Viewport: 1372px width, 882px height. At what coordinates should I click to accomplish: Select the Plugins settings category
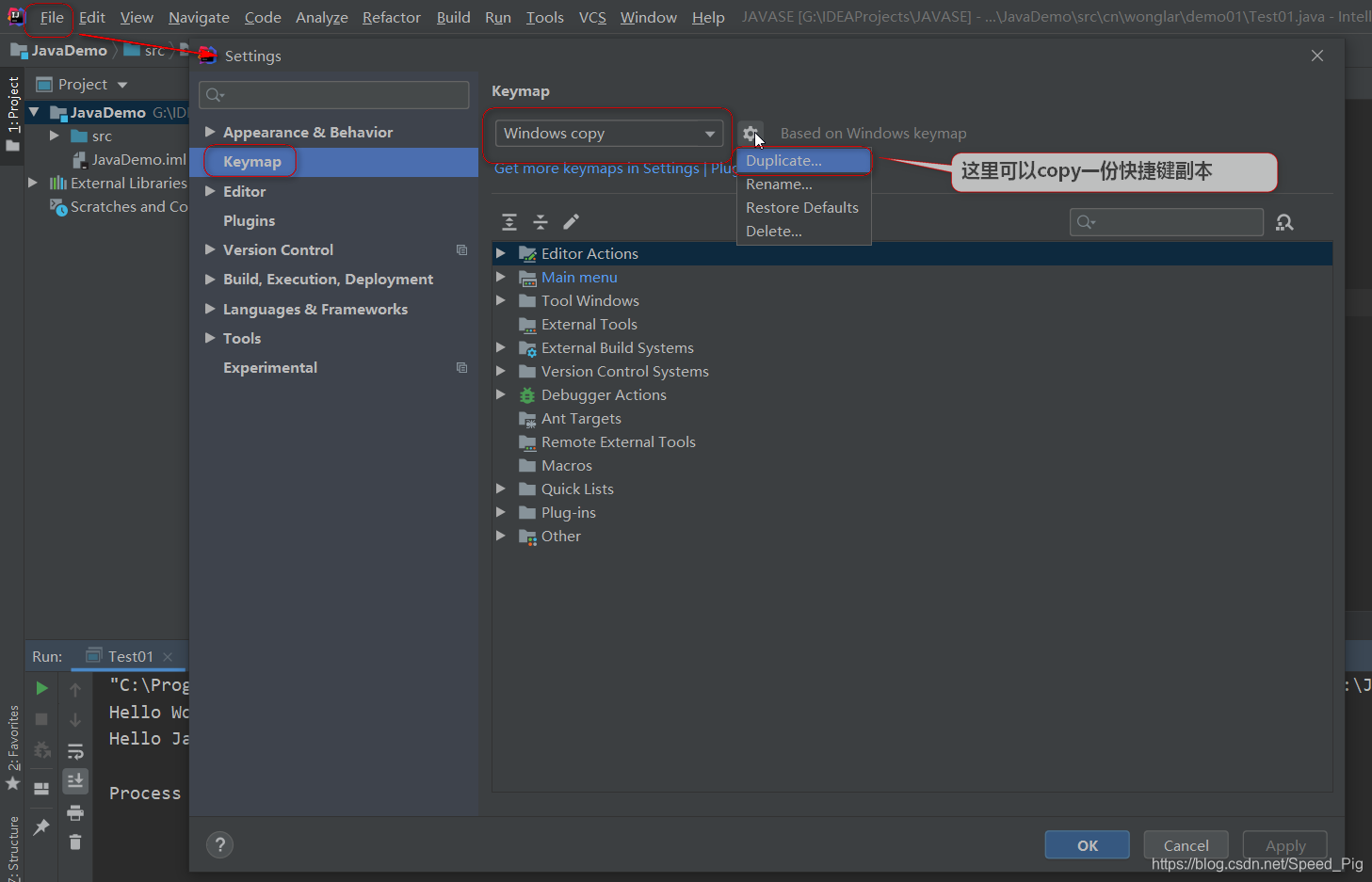[249, 220]
